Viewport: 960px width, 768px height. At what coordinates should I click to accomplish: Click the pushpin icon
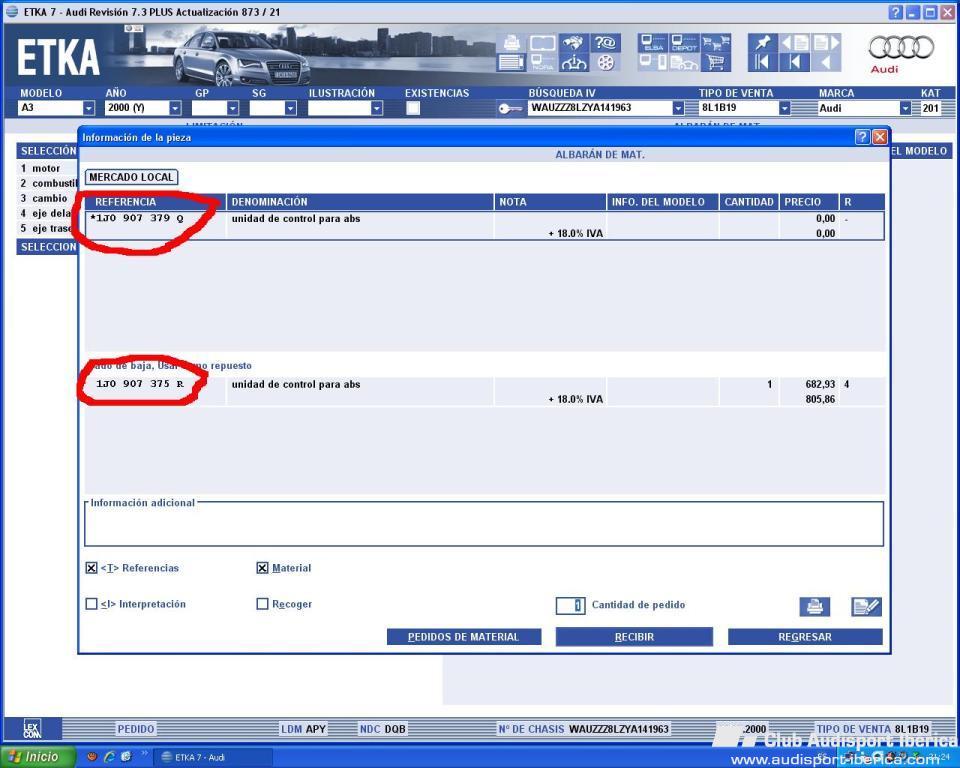(x=762, y=43)
